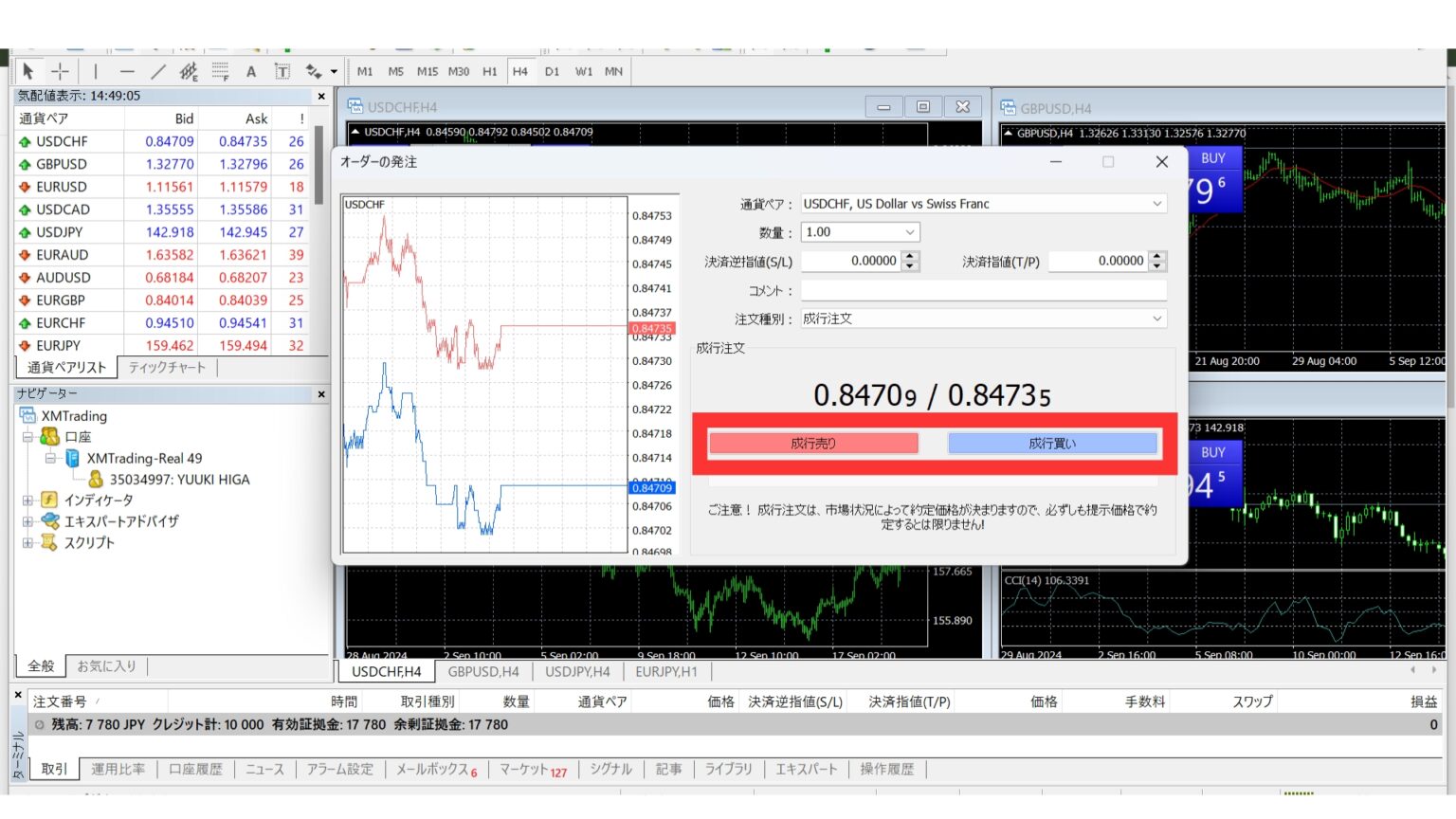Select the Equidistant Channel tool
The width and height of the screenshot is (1456, 819).
click(189, 71)
